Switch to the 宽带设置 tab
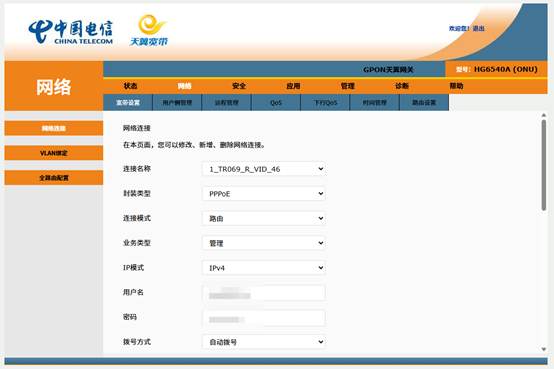The image size is (554, 369). coord(128,102)
